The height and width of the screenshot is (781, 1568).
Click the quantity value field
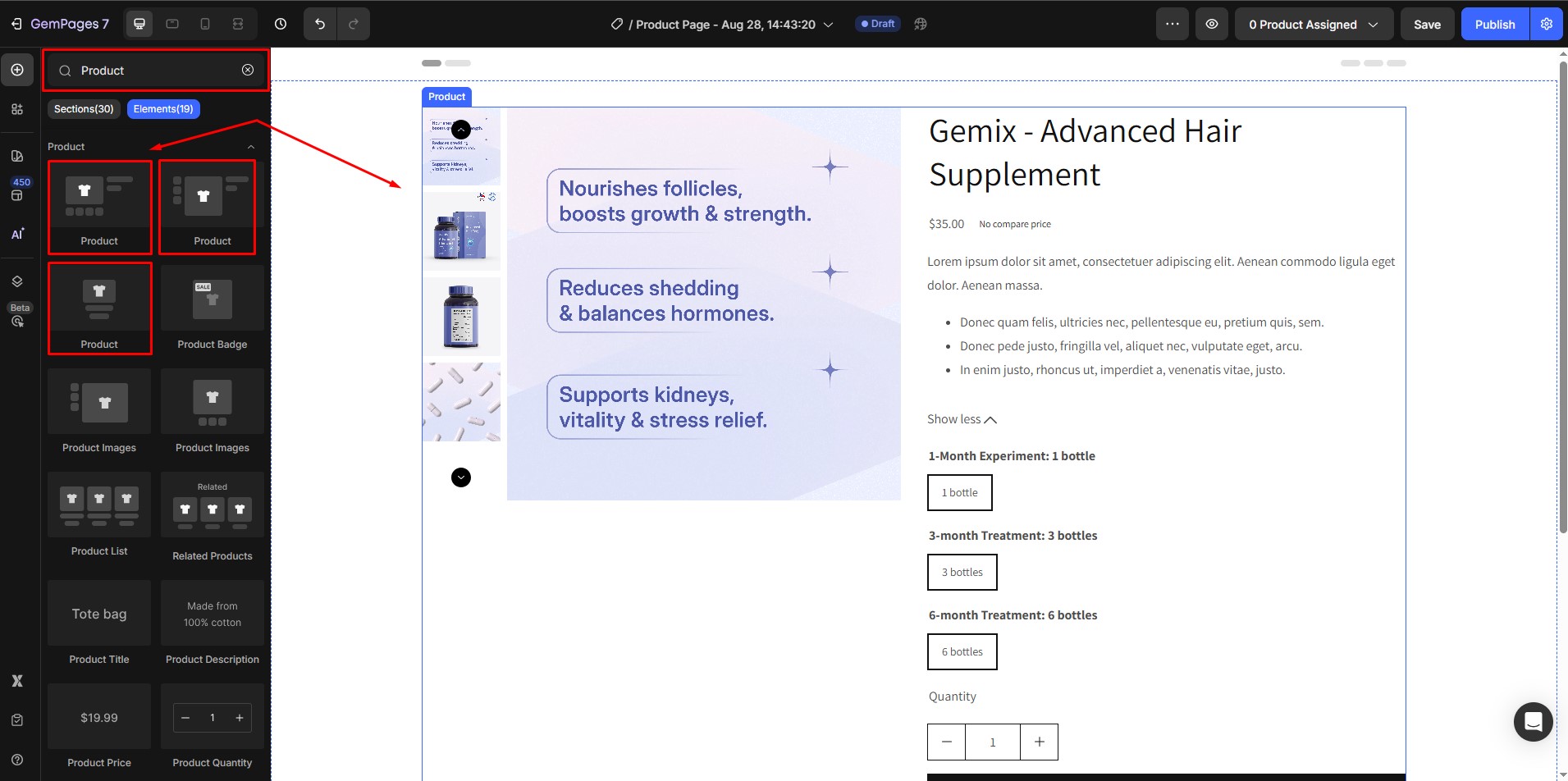click(993, 742)
